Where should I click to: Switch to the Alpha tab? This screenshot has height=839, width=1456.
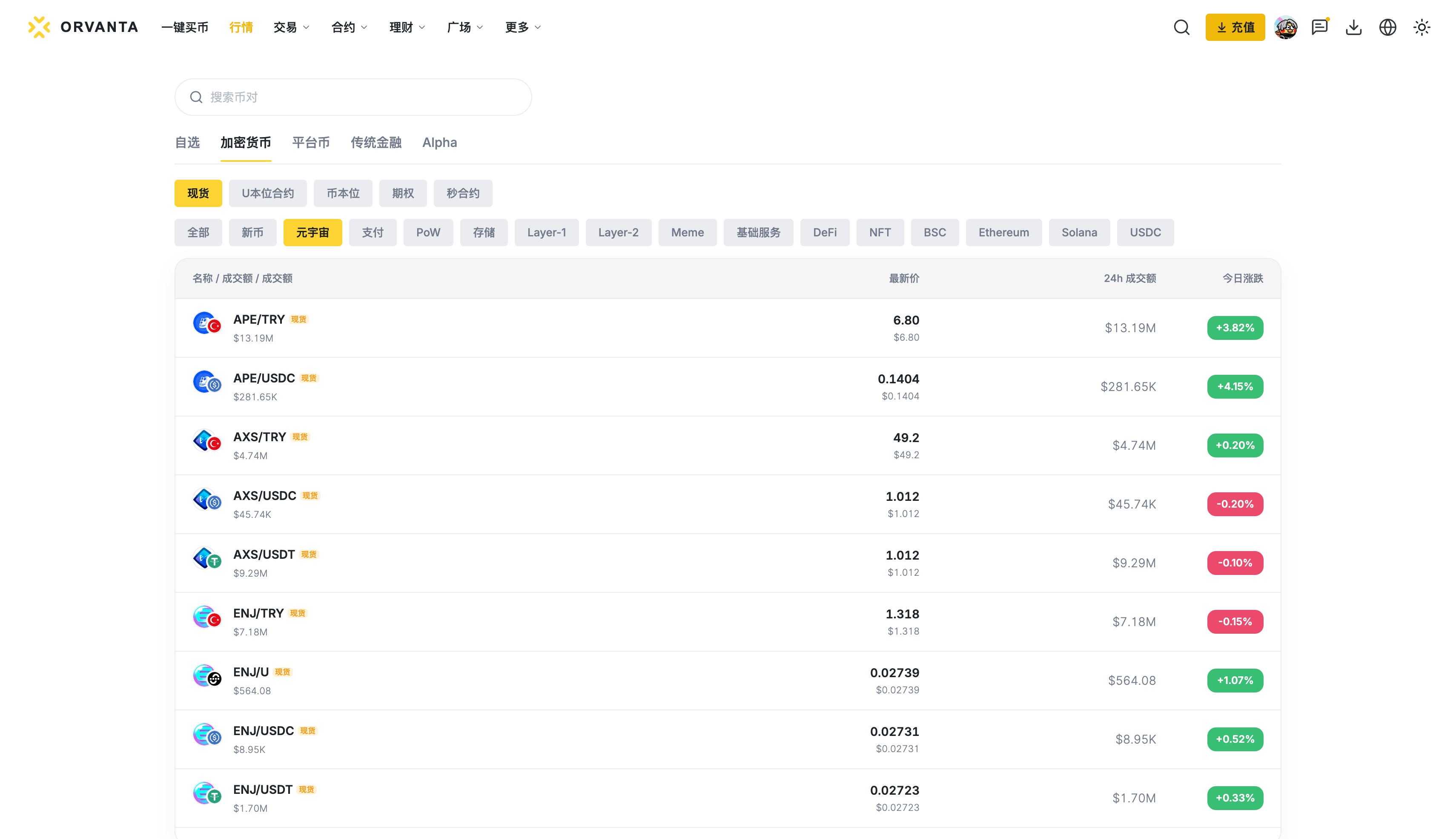(x=439, y=142)
